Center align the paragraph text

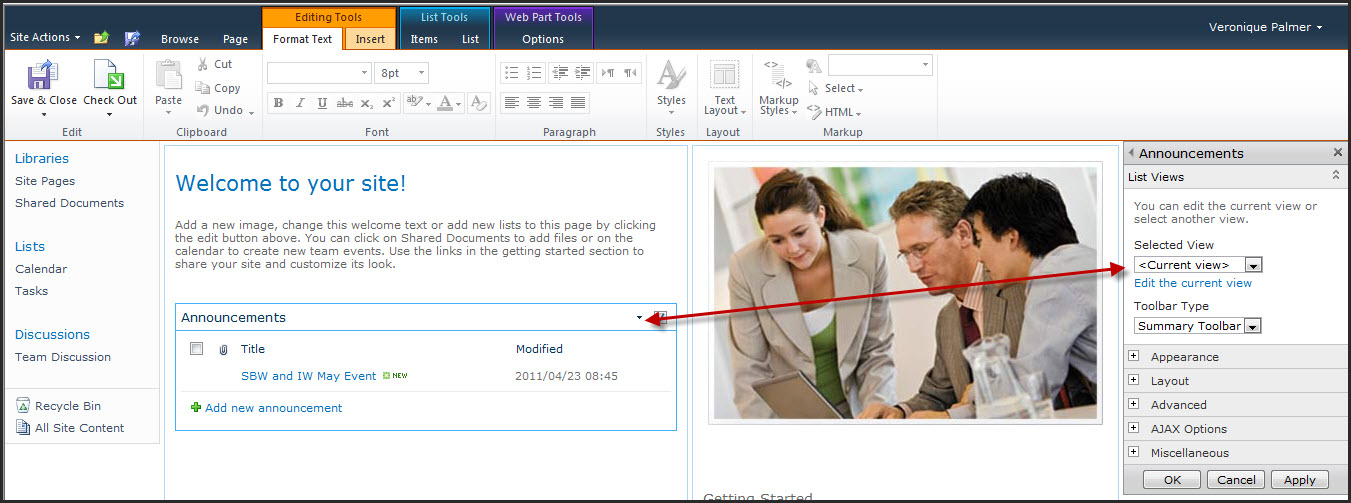[x=534, y=103]
